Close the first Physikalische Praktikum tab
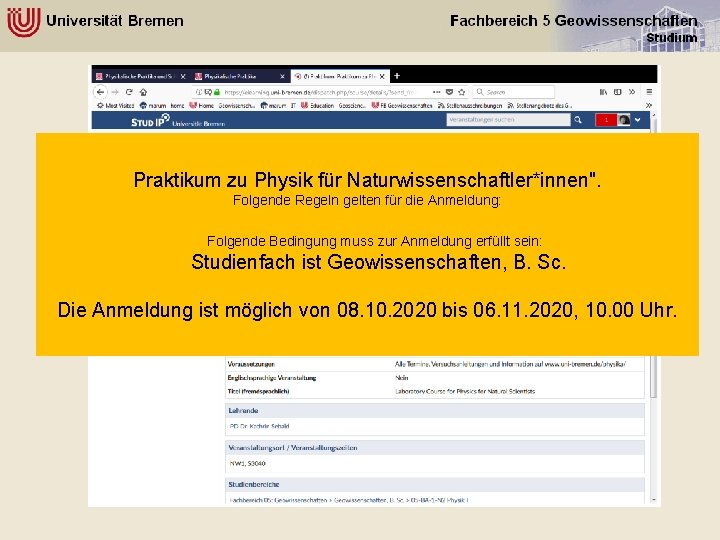Image resolution: width=720 pixels, height=540 pixels. (183, 76)
